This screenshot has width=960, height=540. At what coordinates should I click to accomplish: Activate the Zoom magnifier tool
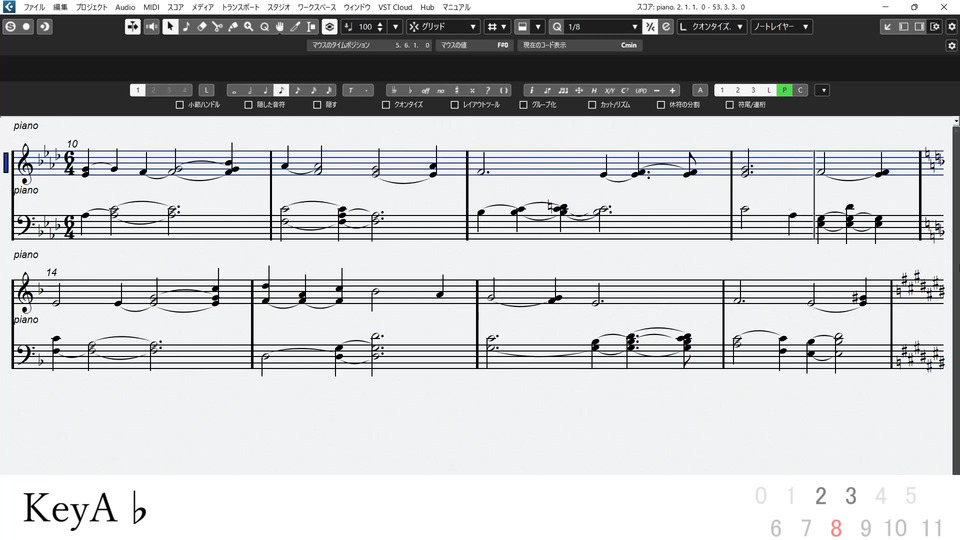(x=249, y=26)
